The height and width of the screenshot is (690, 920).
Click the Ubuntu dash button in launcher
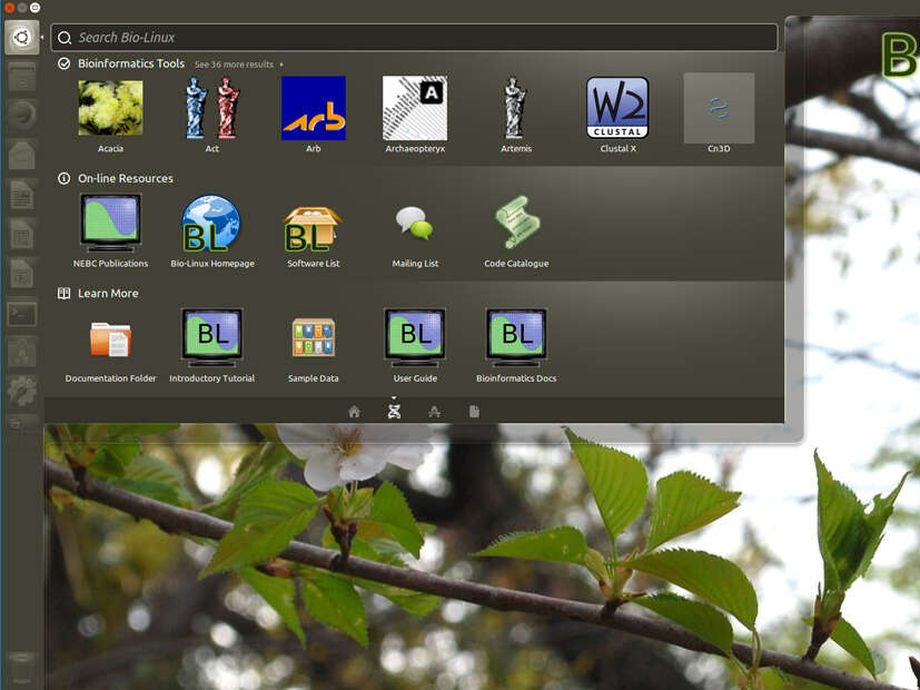22,37
